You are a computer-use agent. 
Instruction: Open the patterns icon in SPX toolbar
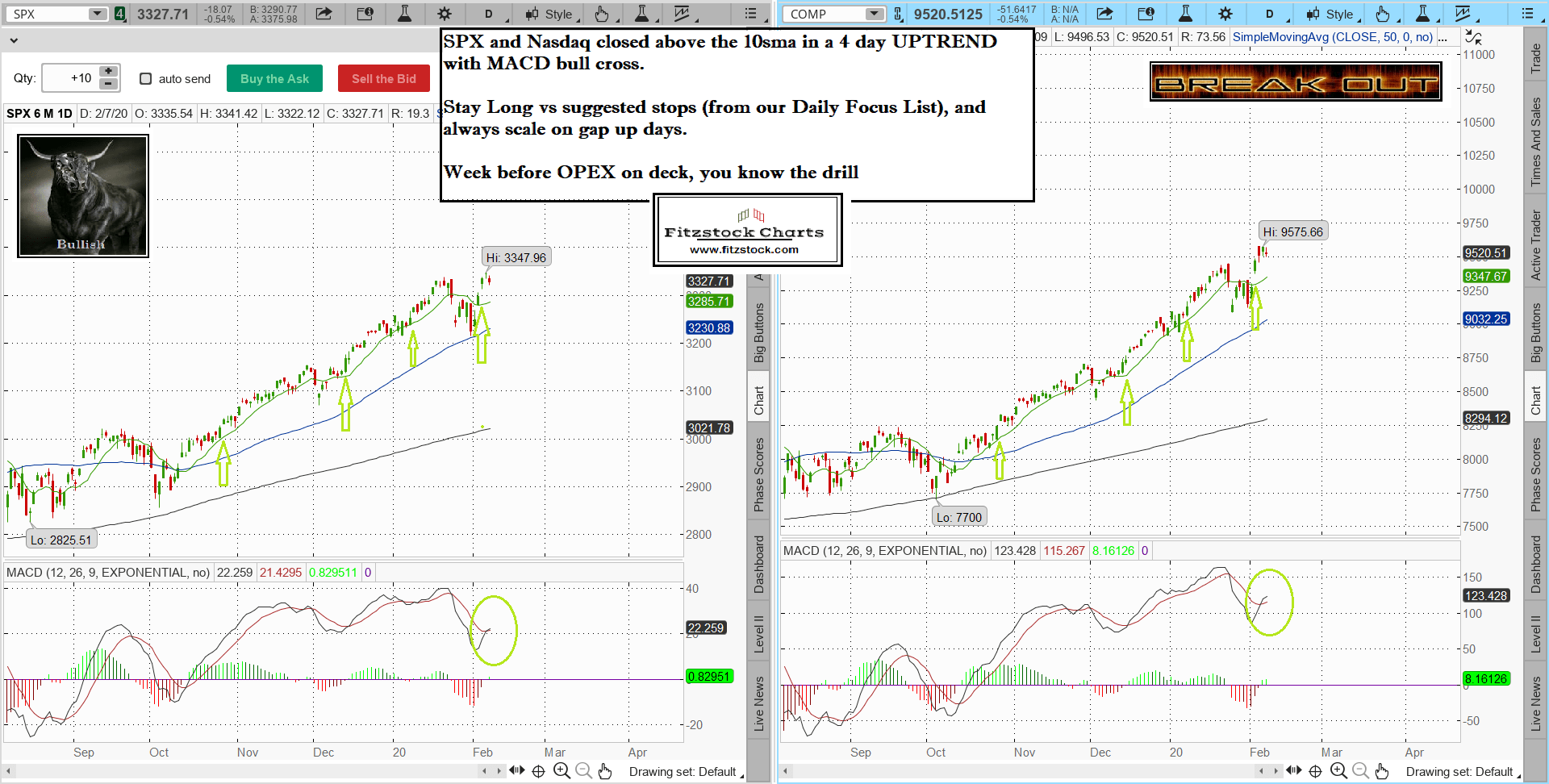coord(683,14)
